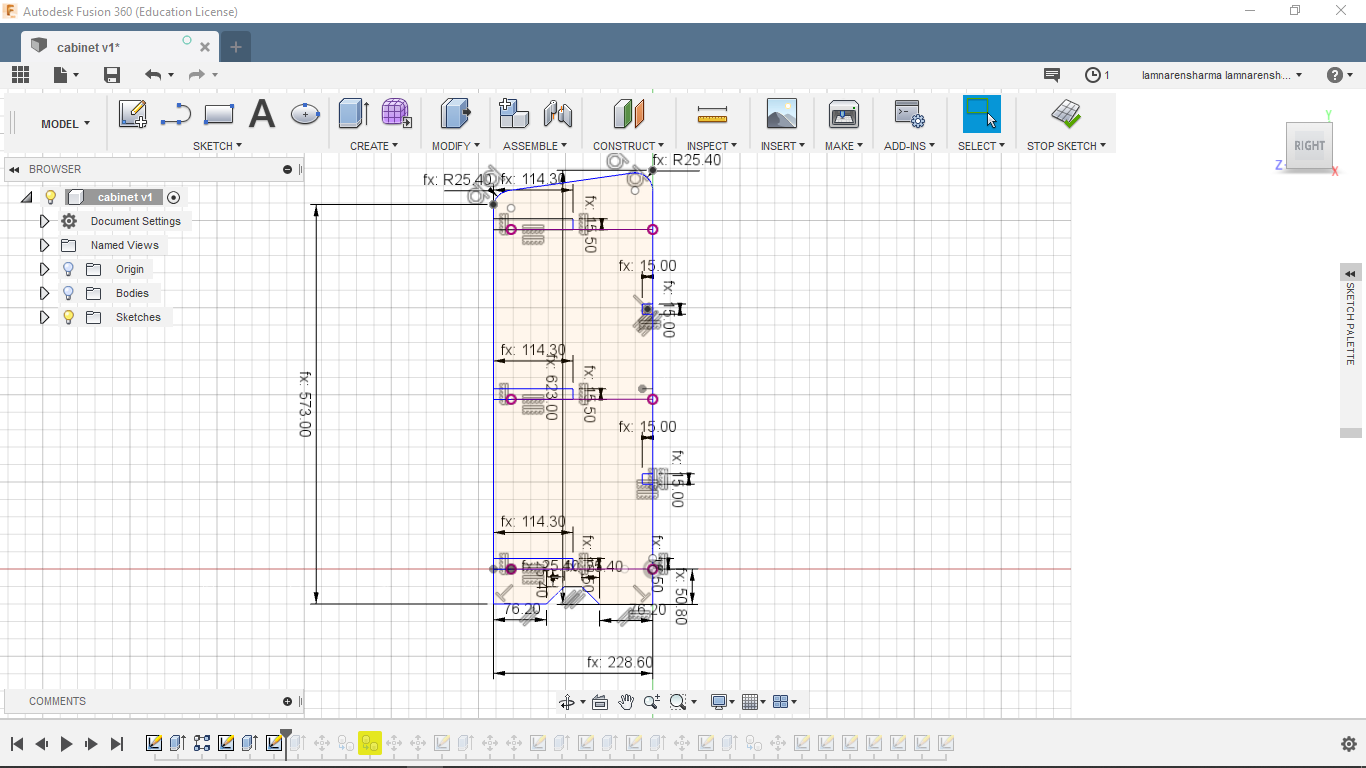Click the Undo arrow

pyautogui.click(x=152, y=75)
